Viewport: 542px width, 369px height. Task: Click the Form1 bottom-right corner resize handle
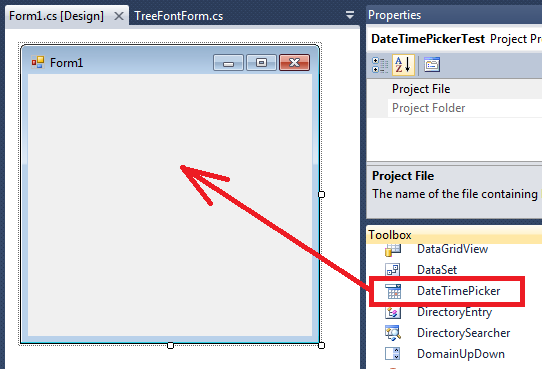[321, 345]
